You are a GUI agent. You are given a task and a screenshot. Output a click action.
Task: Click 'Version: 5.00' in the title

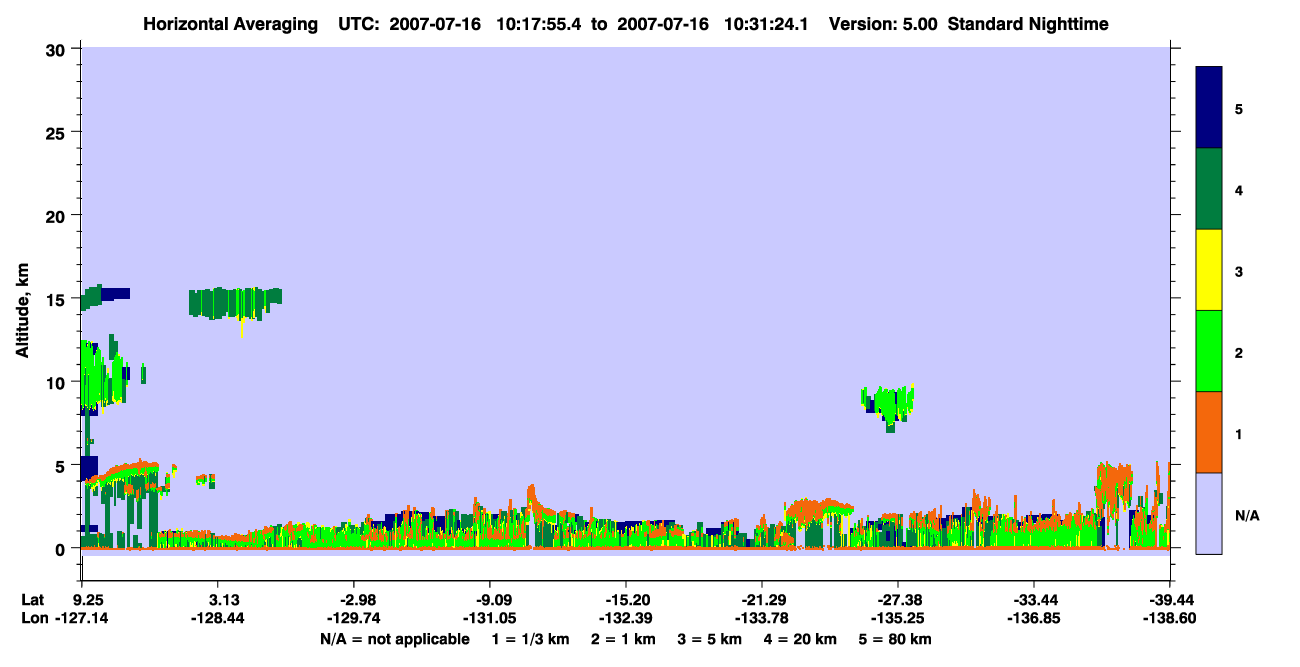tap(883, 24)
